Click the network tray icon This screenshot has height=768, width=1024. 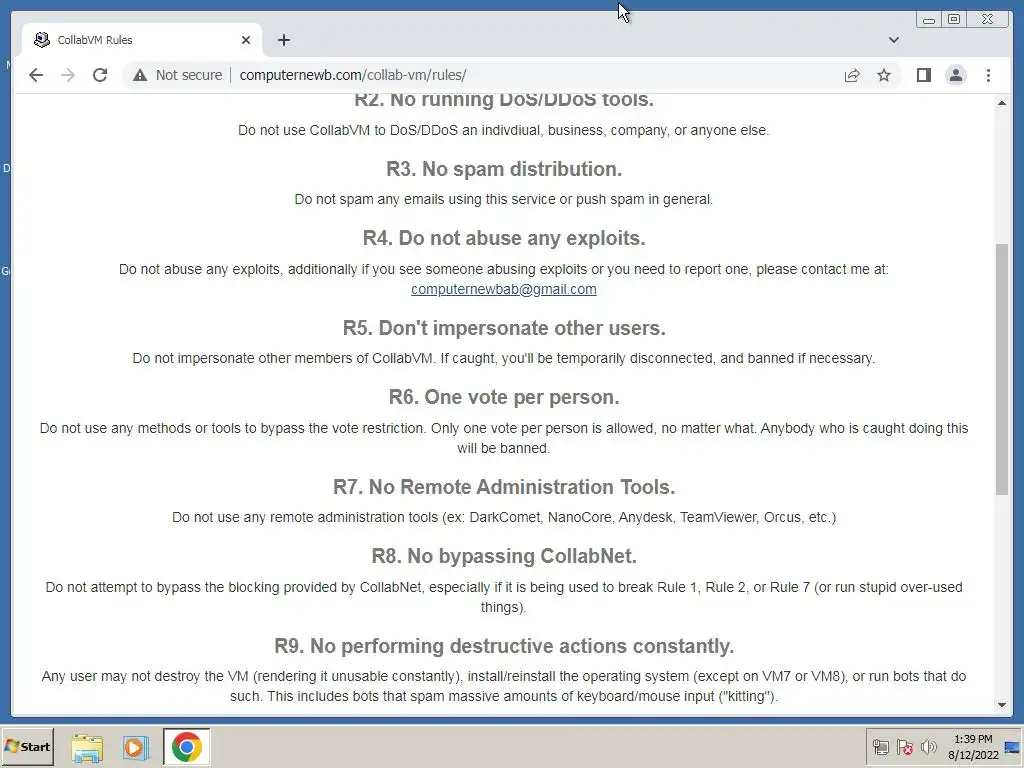[x=881, y=747]
